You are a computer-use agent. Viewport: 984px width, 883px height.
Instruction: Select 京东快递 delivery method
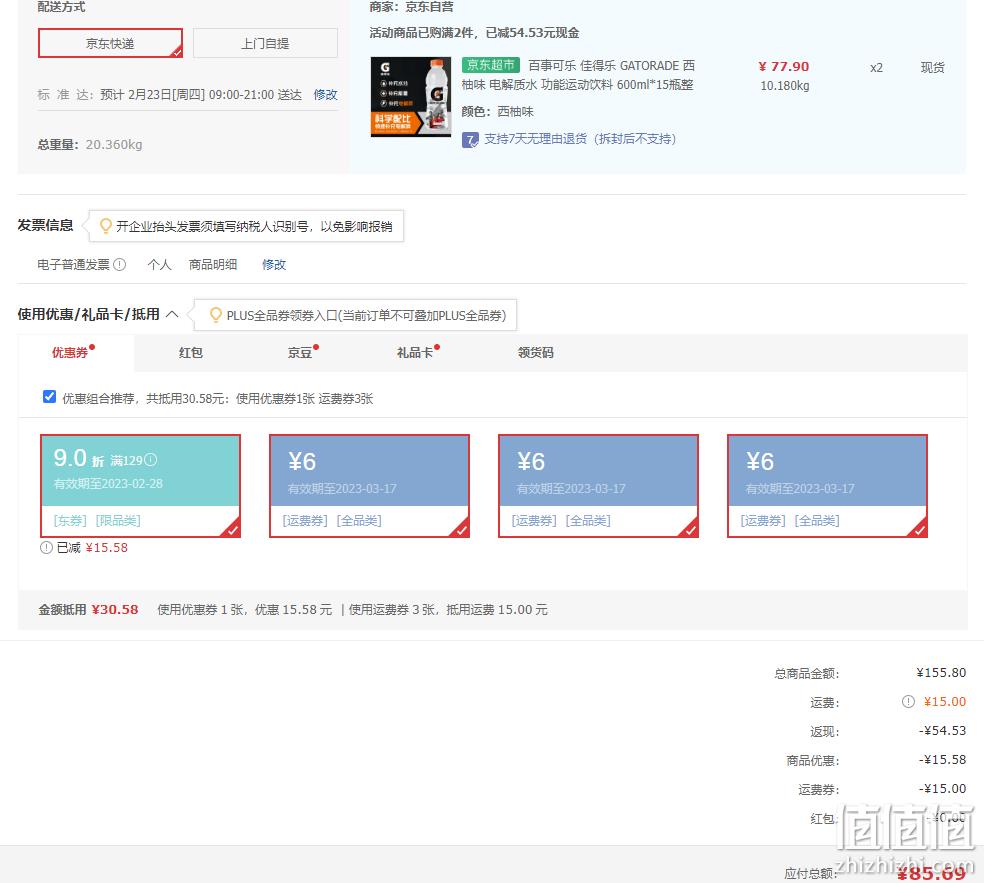pyautogui.click(x=110, y=43)
